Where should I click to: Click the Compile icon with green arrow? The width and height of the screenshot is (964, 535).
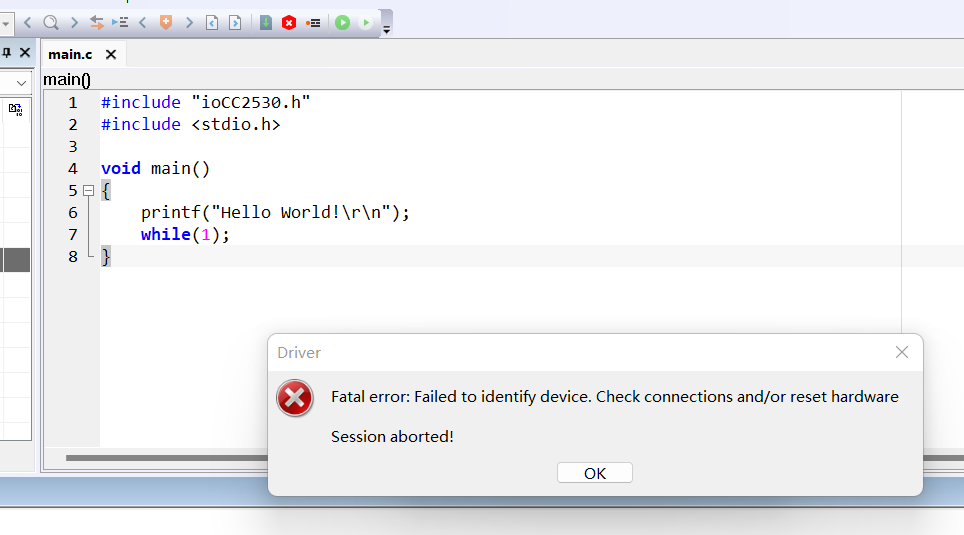click(266, 22)
